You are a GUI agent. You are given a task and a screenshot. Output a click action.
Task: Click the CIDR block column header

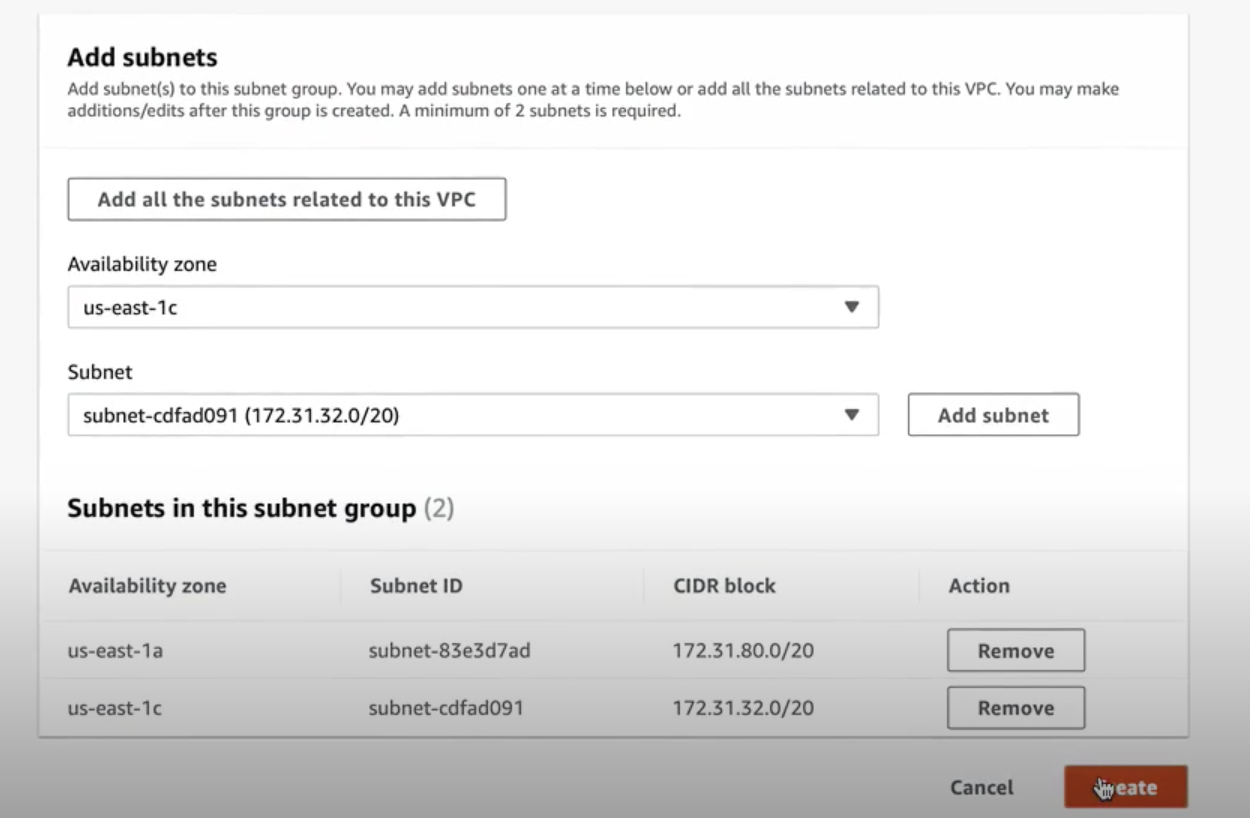click(724, 586)
